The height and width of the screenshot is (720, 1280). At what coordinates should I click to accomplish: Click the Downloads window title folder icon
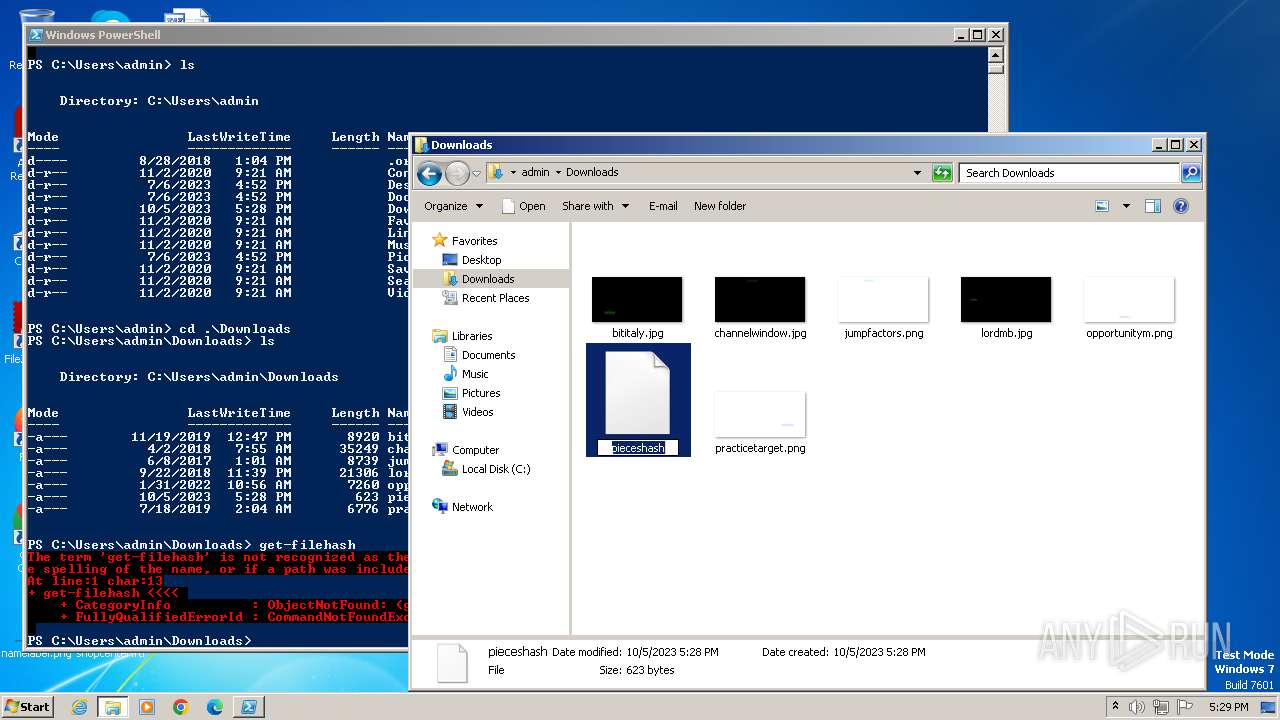[x=422, y=144]
